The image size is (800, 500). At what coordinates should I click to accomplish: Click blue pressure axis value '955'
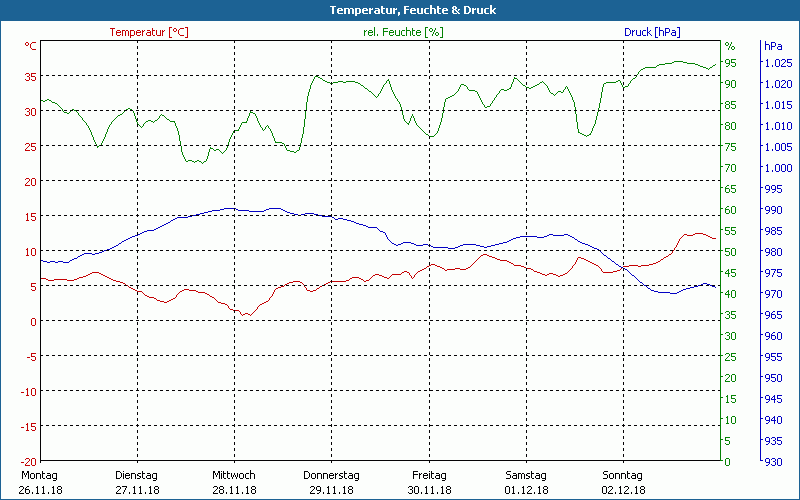pyautogui.click(x=773, y=357)
